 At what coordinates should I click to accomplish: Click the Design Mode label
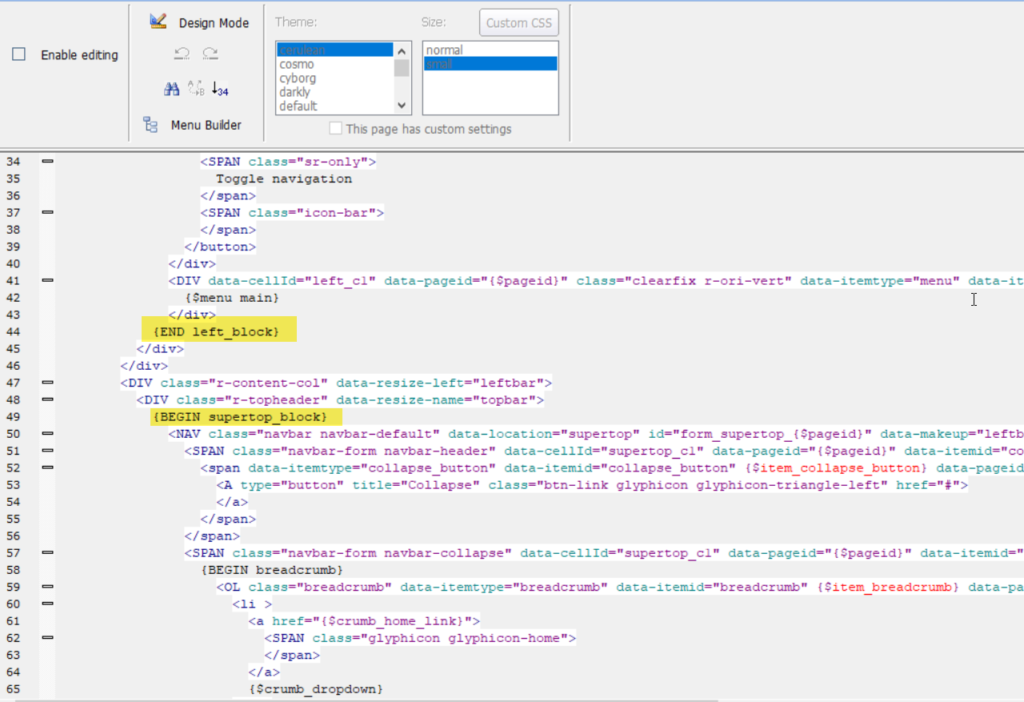(x=213, y=22)
